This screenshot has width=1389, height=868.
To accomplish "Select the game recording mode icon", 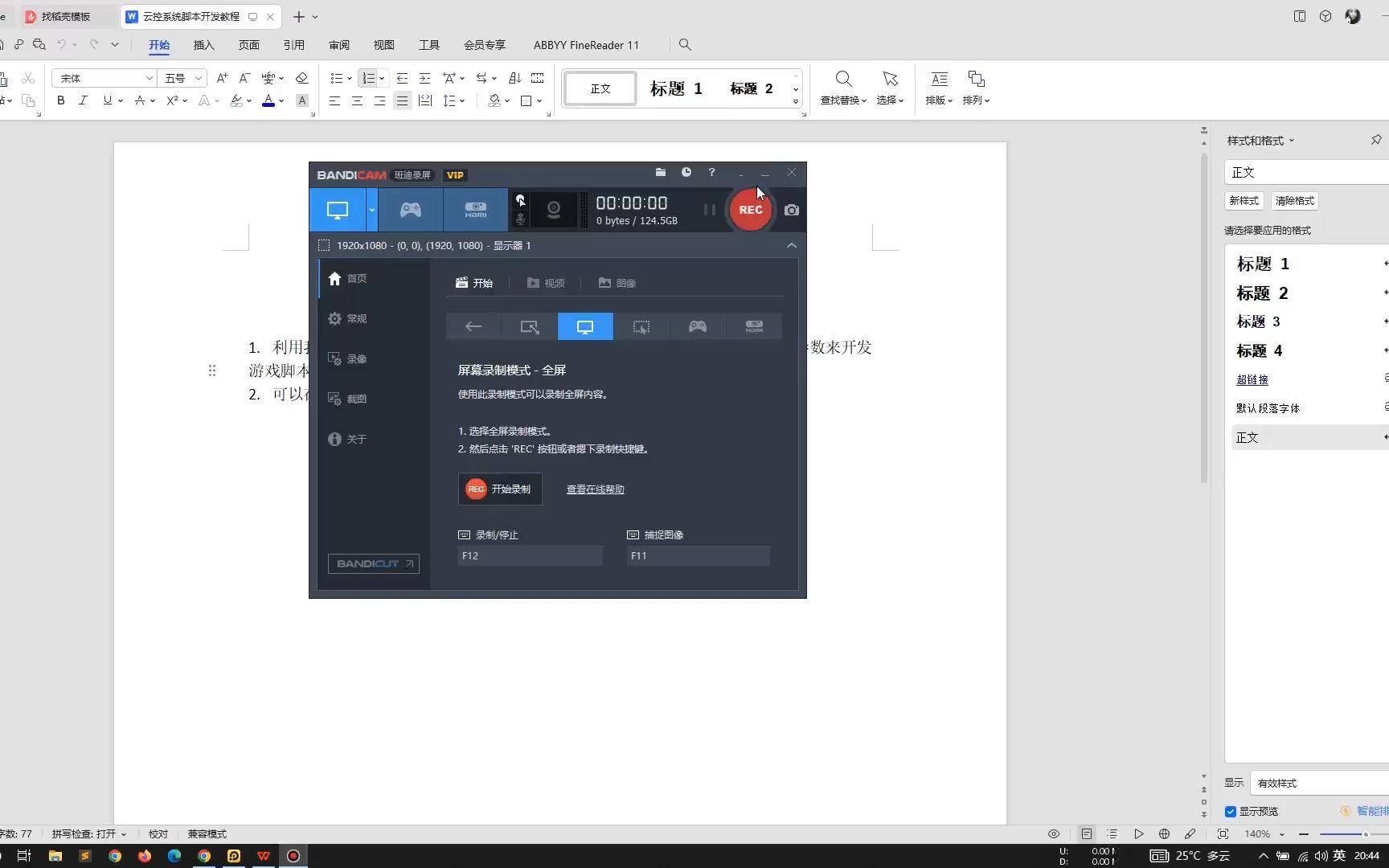I will [411, 210].
